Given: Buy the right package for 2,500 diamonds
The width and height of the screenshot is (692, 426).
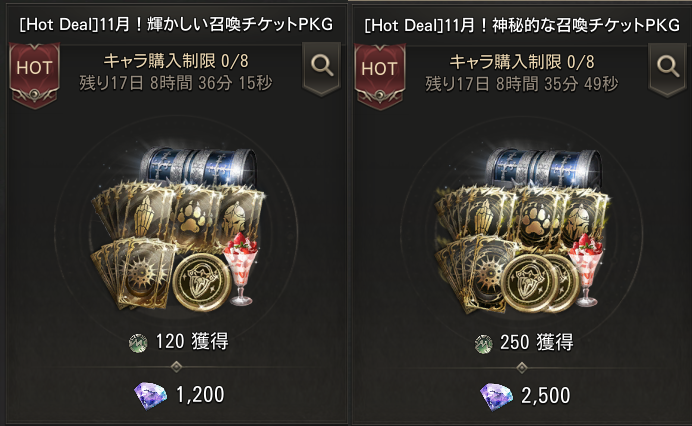Looking at the screenshot, I should pos(525,396).
